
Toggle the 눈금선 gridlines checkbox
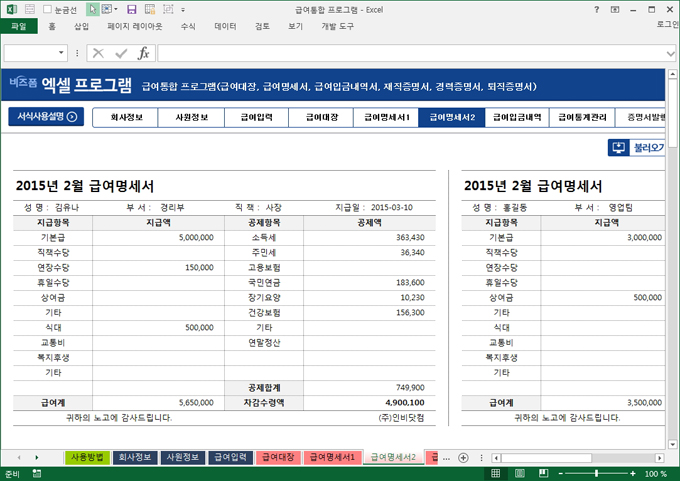click(x=47, y=9)
